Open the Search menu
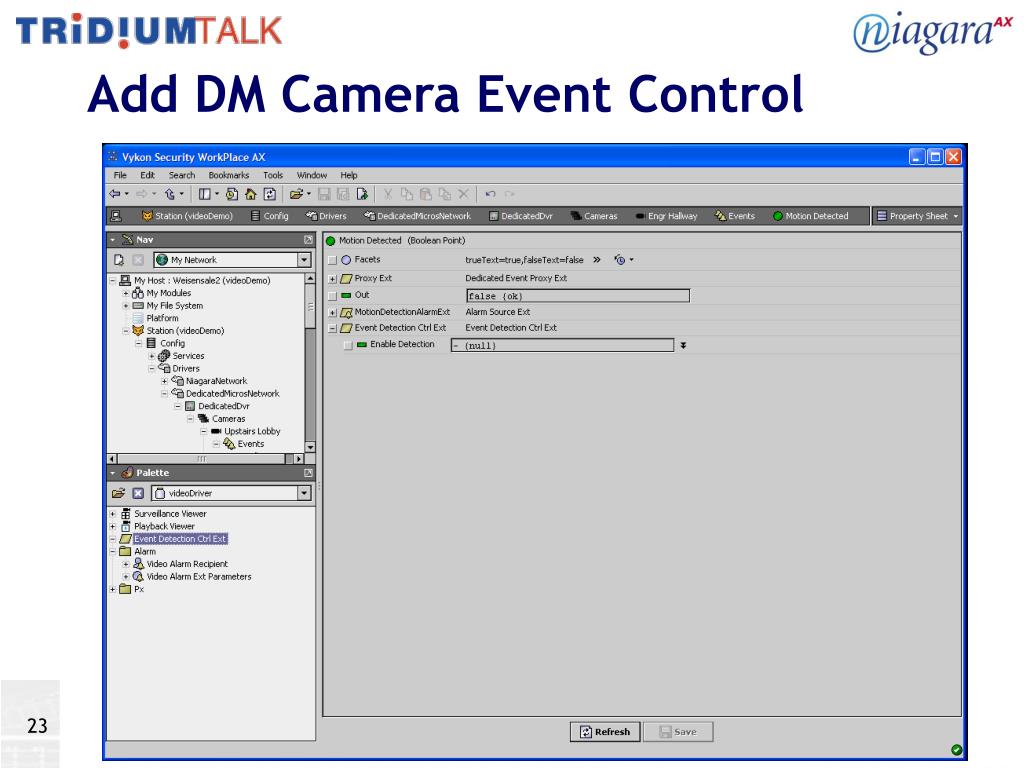The height and width of the screenshot is (768, 1024). point(182,175)
